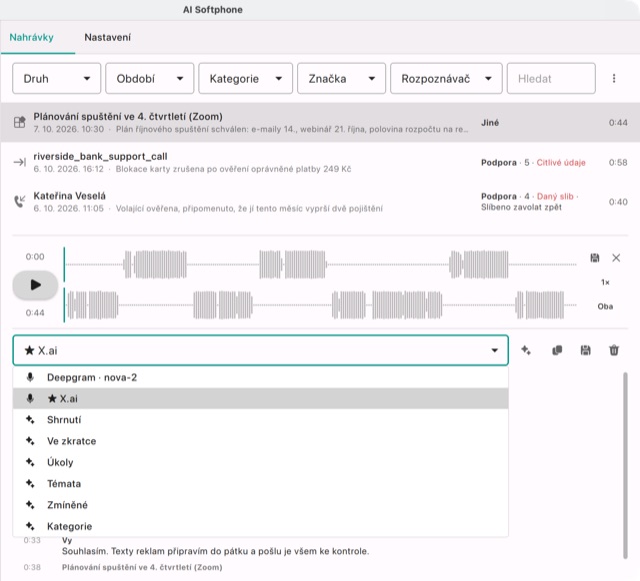Image resolution: width=640 pixels, height=581 pixels.
Task: Change the 1x playback speed
Action: click(x=605, y=282)
